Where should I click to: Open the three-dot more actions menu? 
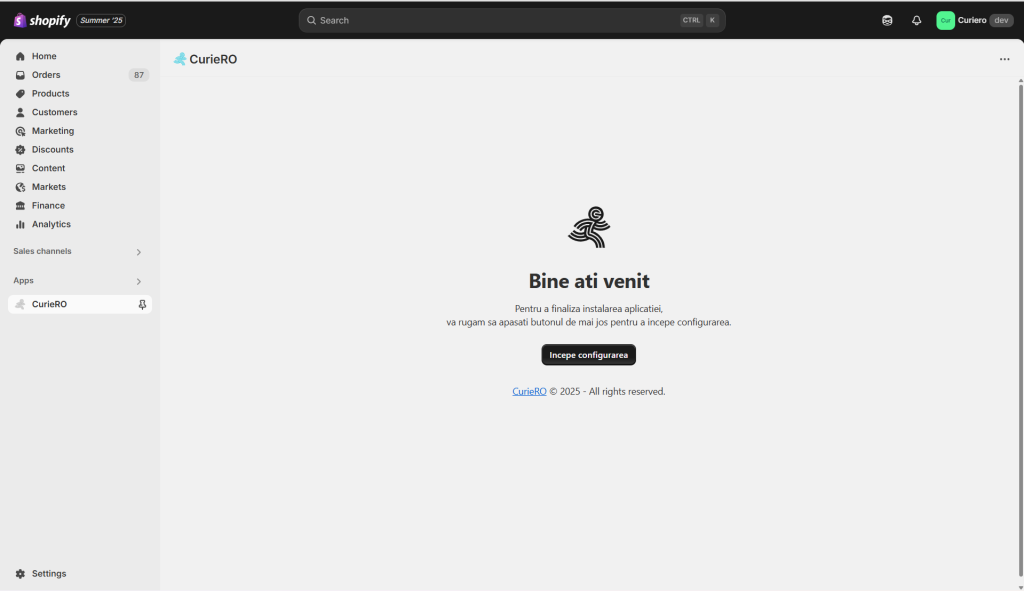tap(1004, 59)
